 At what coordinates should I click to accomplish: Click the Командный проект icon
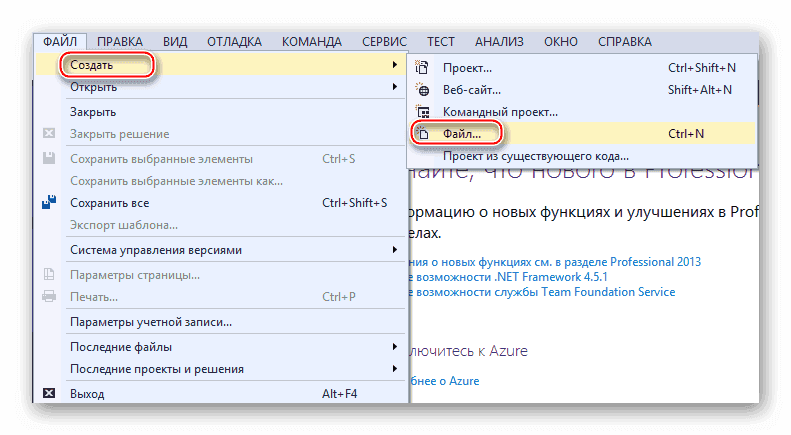[423, 112]
